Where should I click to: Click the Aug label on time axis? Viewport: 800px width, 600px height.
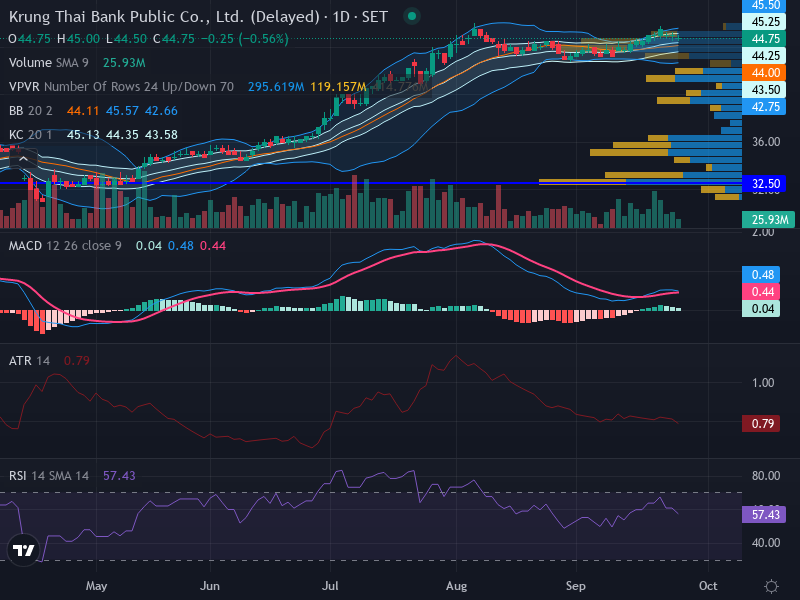click(456, 586)
